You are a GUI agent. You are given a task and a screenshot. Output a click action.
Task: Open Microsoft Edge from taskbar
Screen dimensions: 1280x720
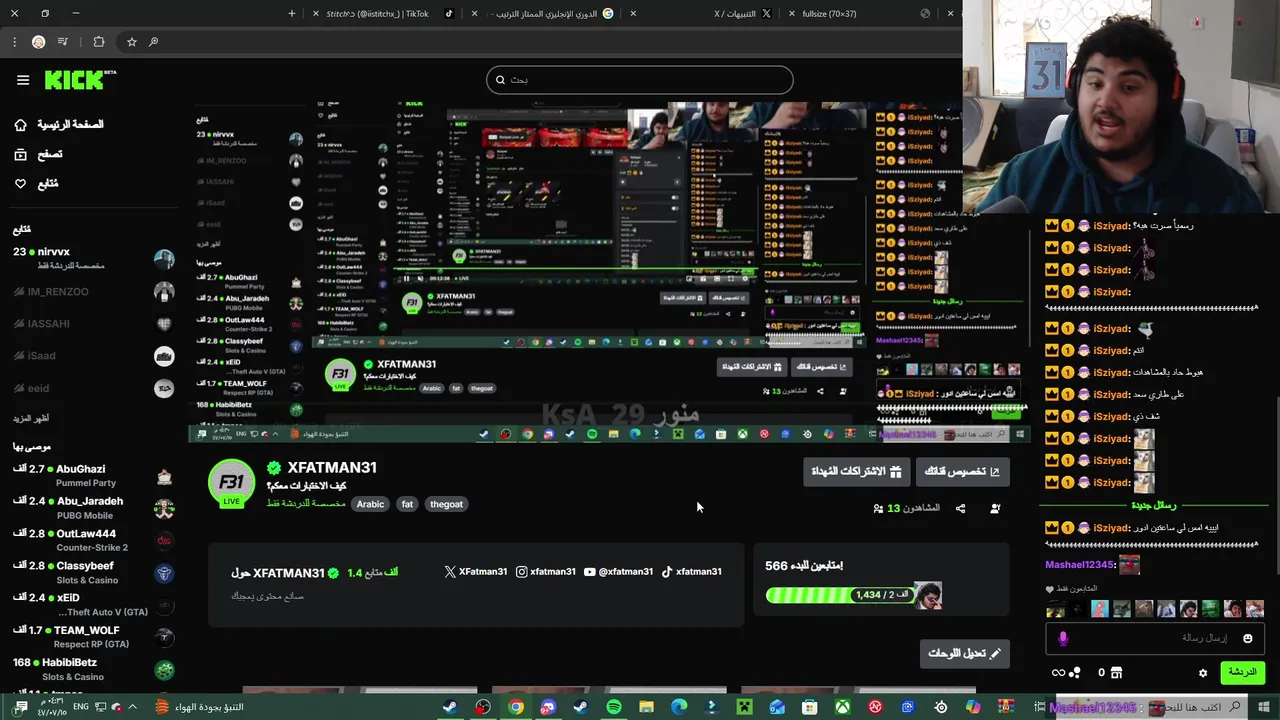point(679,707)
